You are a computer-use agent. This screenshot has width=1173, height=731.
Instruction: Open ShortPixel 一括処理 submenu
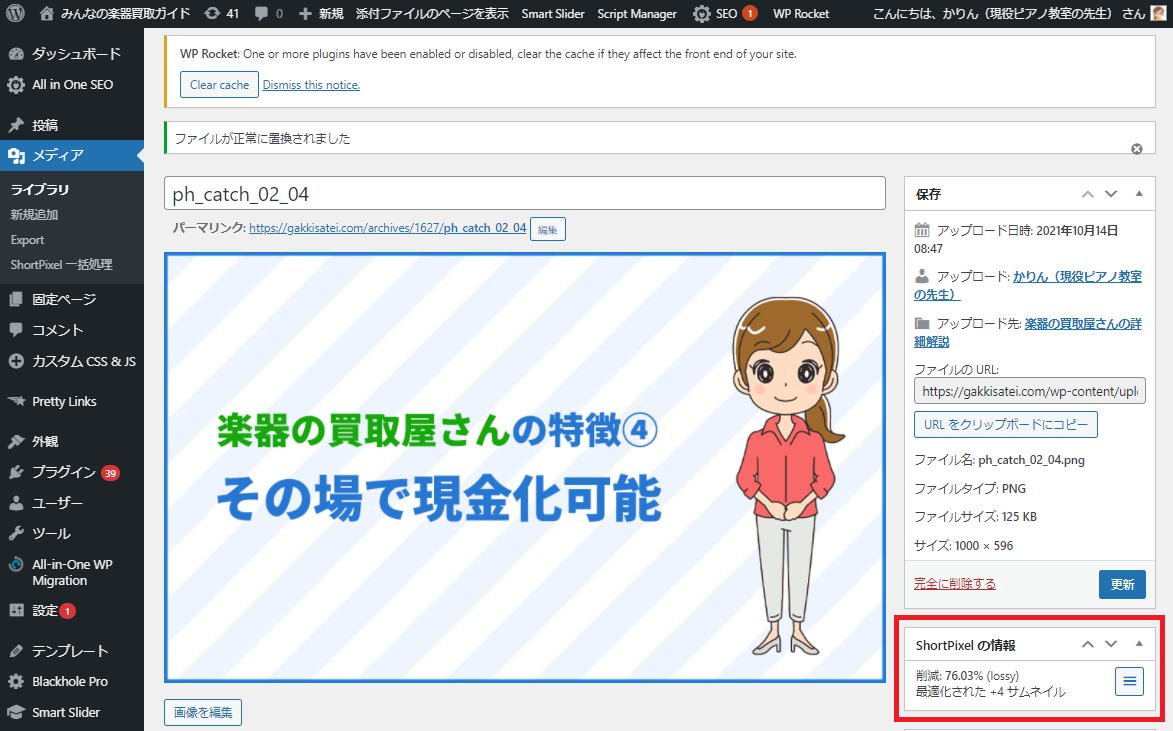[x=61, y=265]
